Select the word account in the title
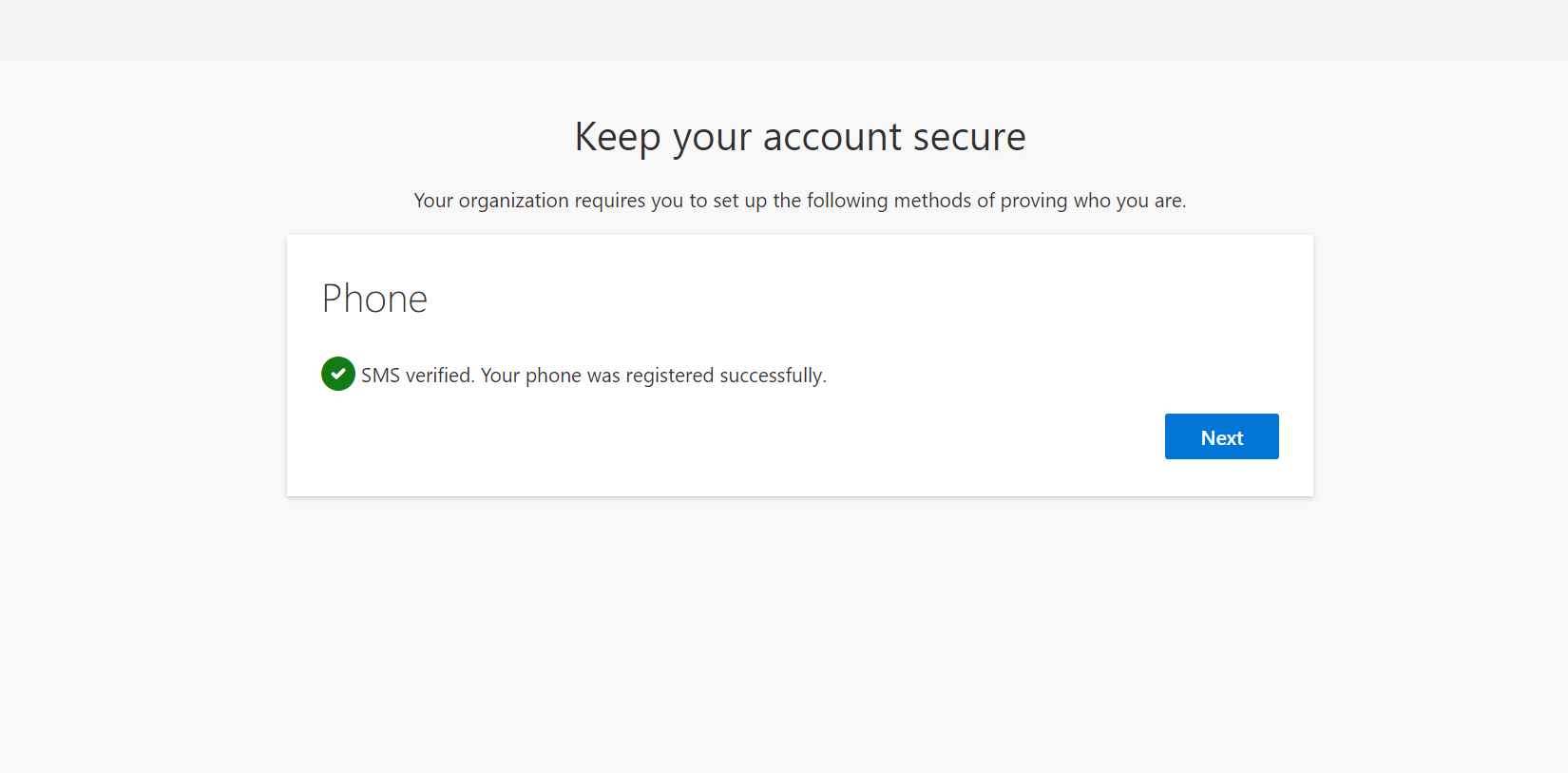Screen dimensions: 1568x773 (832, 137)
